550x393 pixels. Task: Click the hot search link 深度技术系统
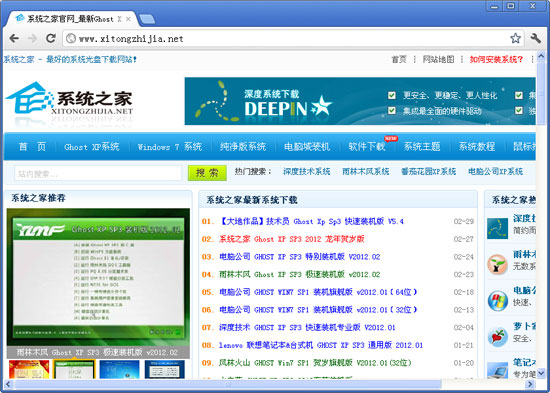point(307,172)
